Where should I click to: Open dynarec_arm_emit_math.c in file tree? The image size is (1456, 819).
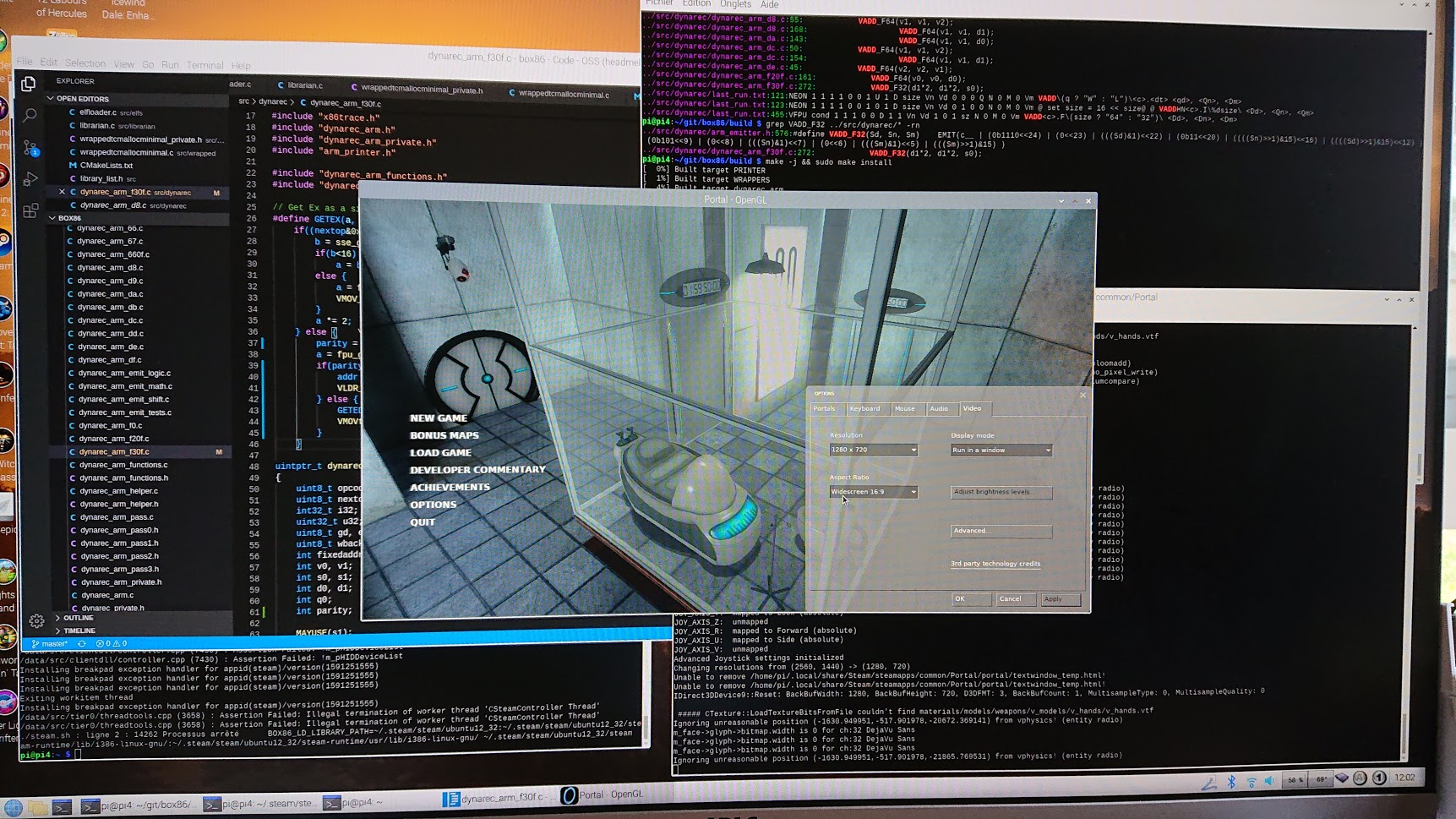tap(125, 386)
